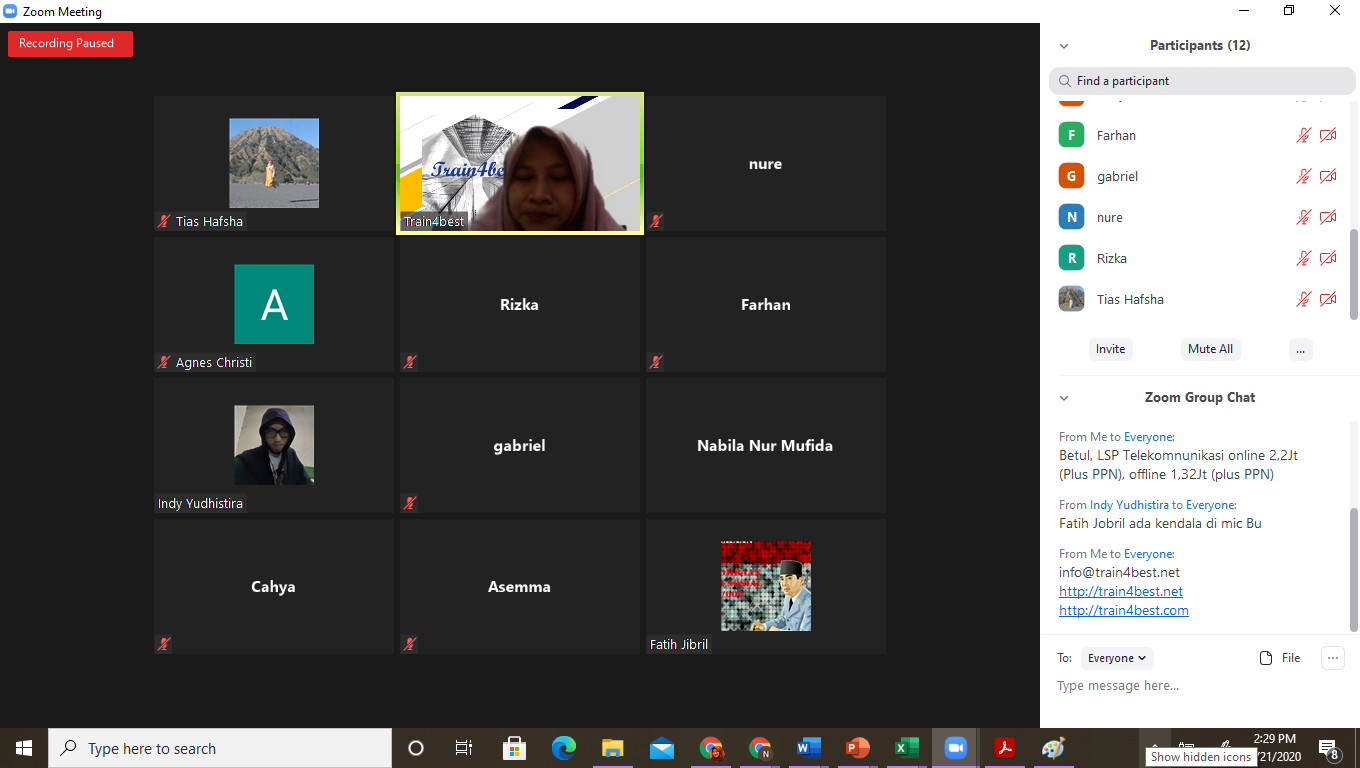1360x768 pixels.
Task: Open the Everyone recipient dropdown
Action: (x=1117, y=658)
